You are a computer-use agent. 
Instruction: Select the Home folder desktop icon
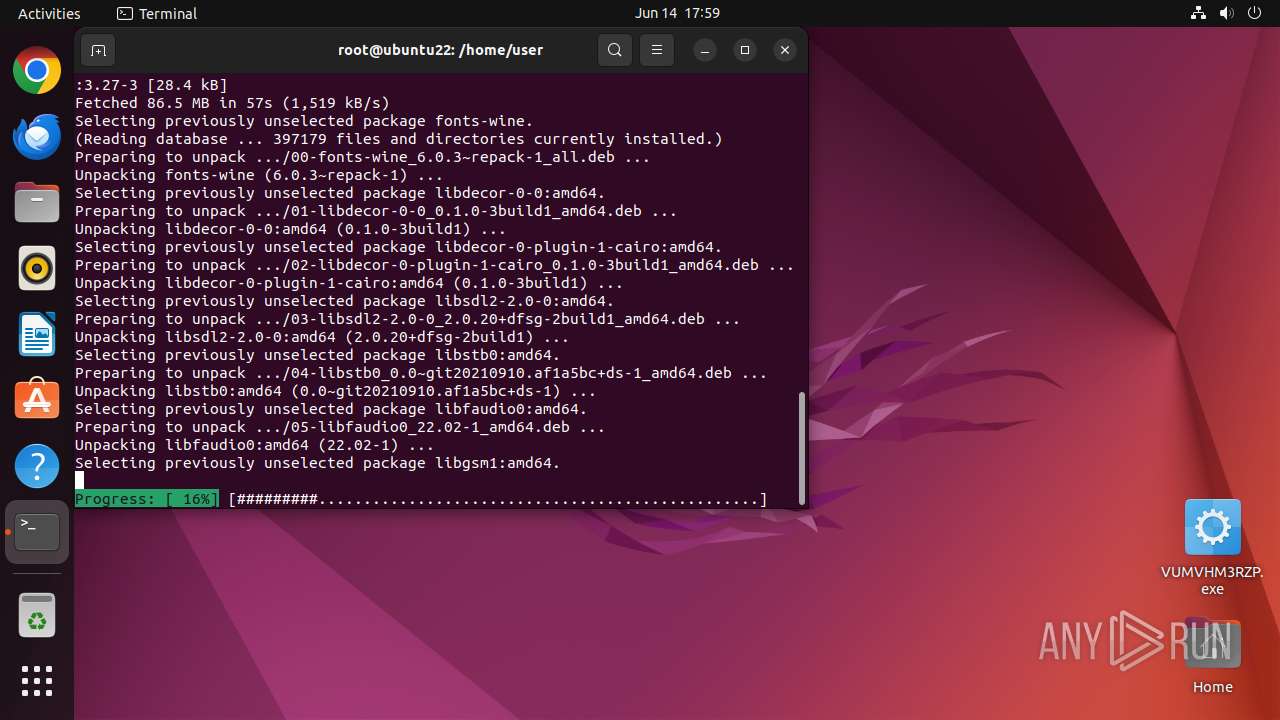1212,655
